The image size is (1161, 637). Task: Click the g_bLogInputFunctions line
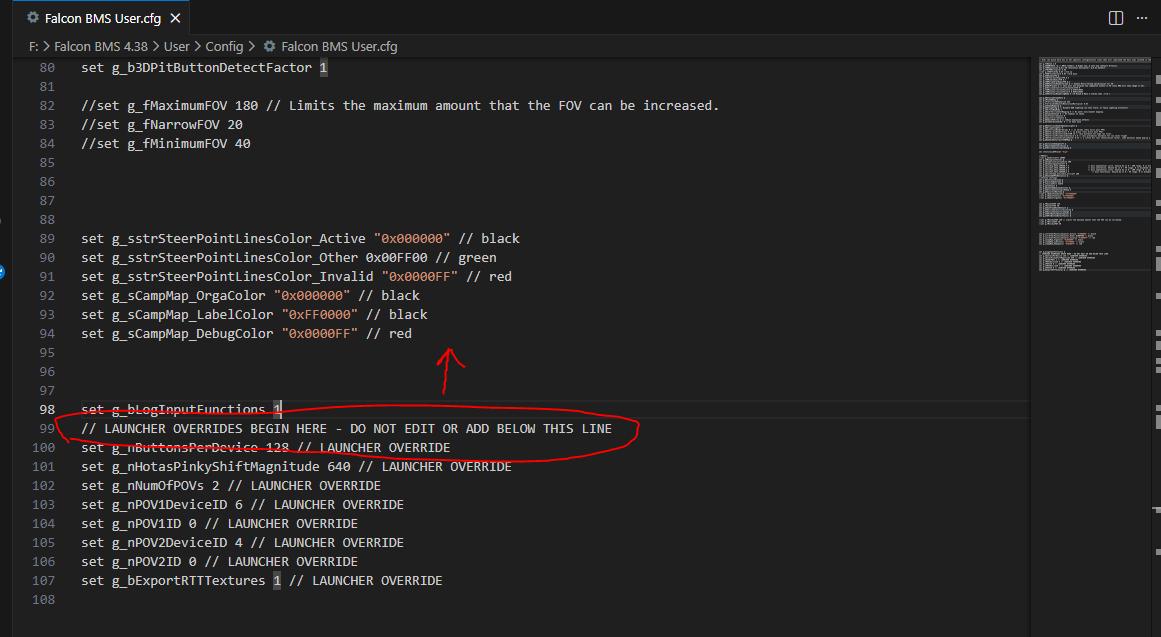pyautogui.click(x=181, y=410)
